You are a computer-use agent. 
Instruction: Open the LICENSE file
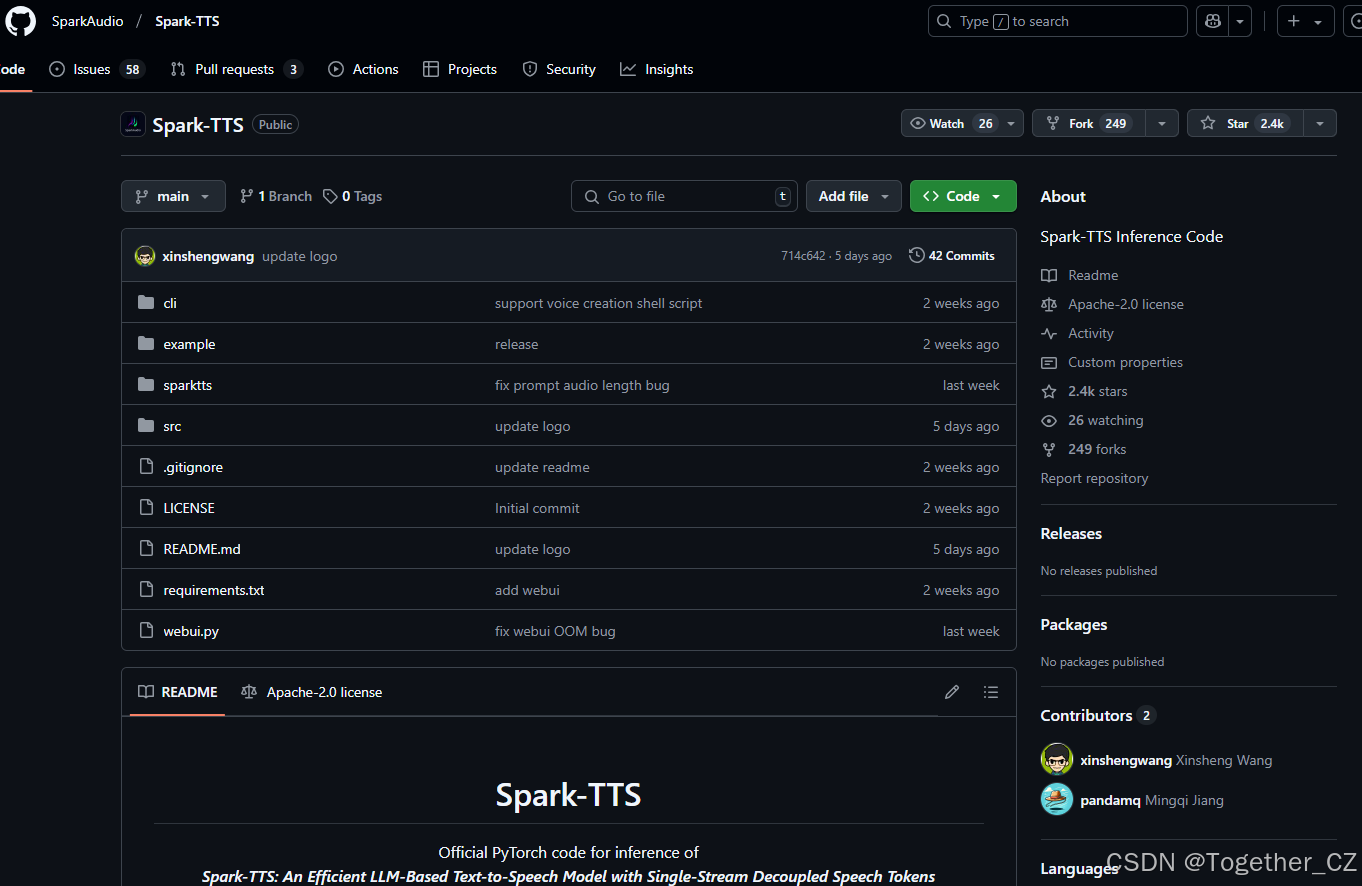189,508
